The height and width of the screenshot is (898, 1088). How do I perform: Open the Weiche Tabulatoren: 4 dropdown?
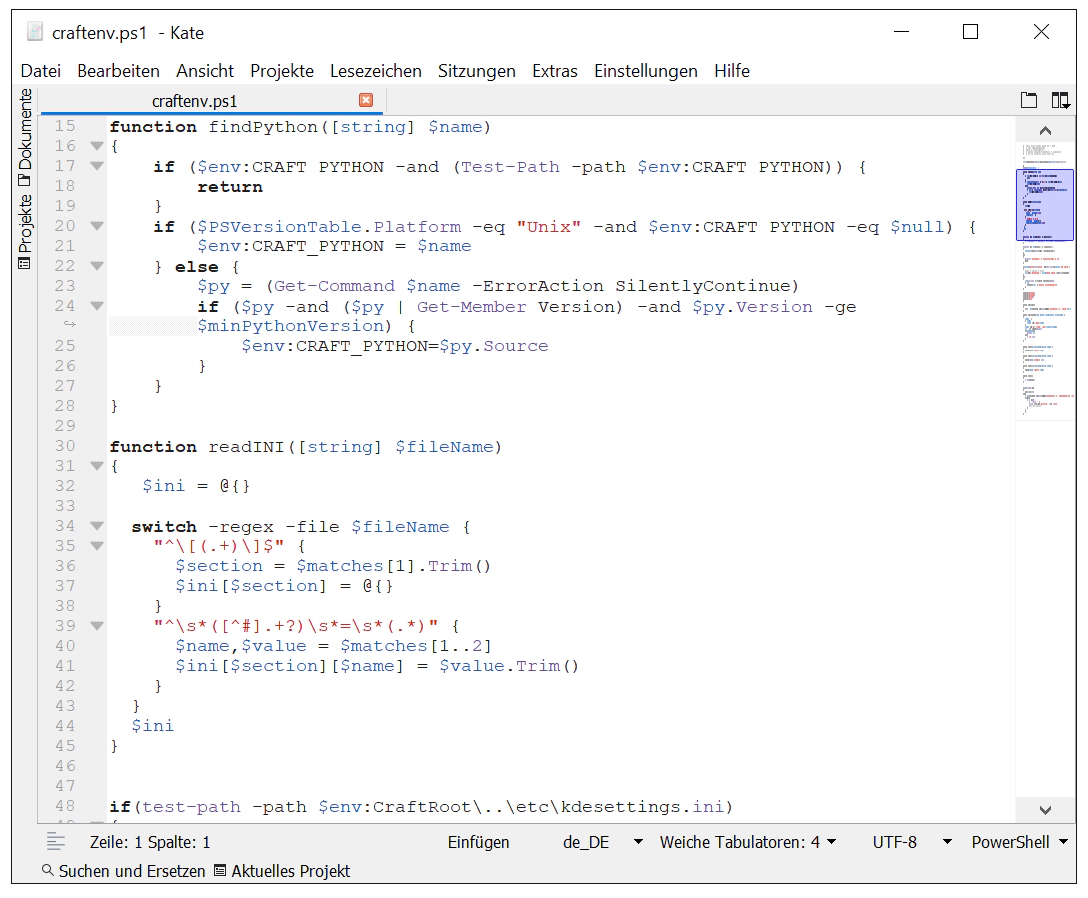pyautogui.click(x=747, y=842)
